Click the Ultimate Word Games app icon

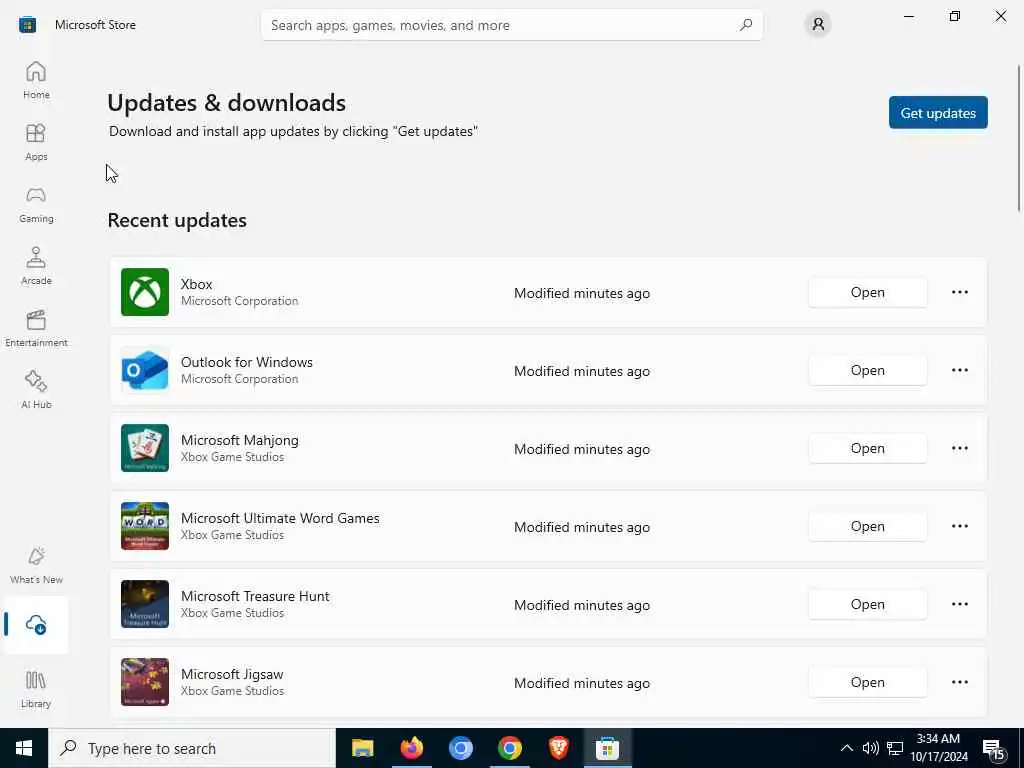(145, 526)
